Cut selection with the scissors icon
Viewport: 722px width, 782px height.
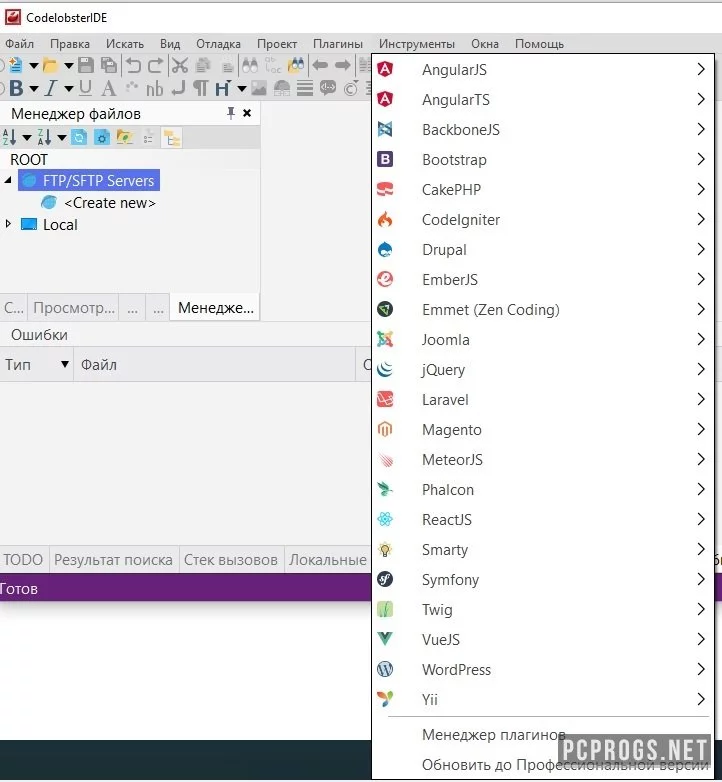180,65
